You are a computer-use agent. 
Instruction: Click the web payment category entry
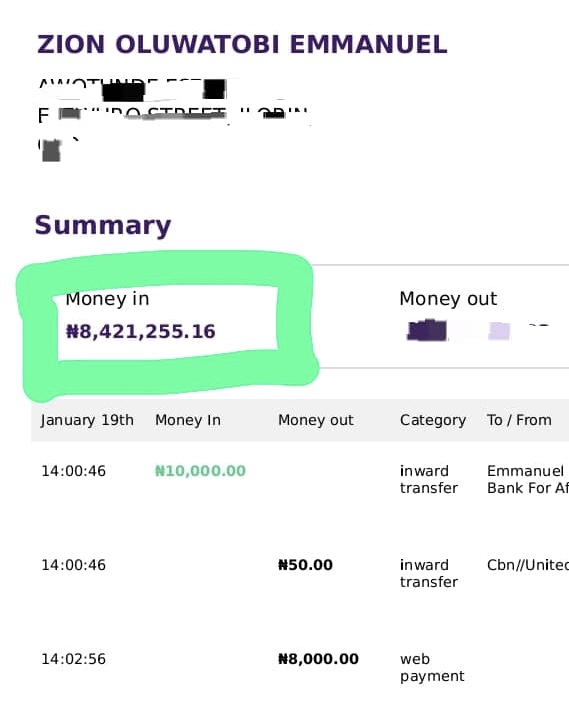(x=432, y=668)
